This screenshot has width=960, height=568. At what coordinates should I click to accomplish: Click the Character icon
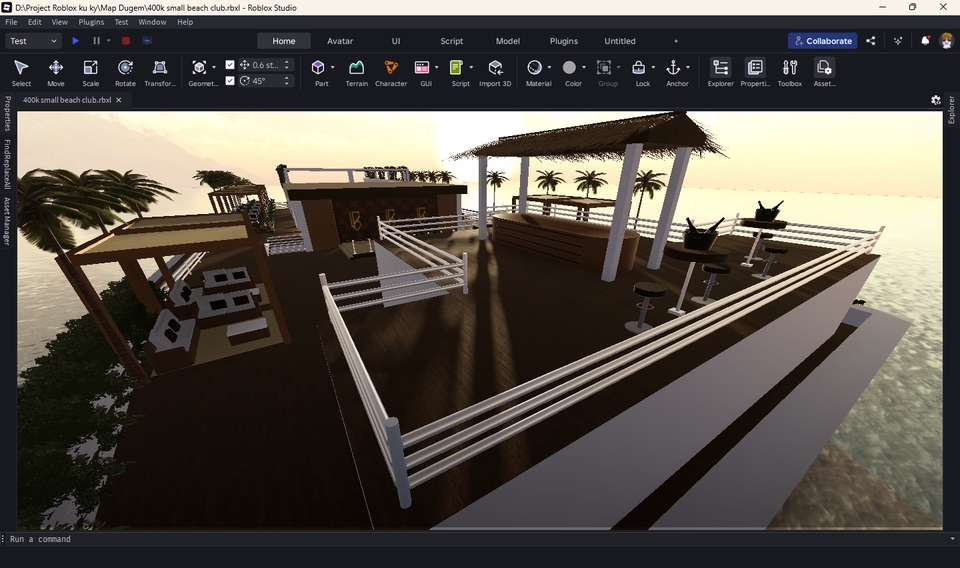coord(390,68)
